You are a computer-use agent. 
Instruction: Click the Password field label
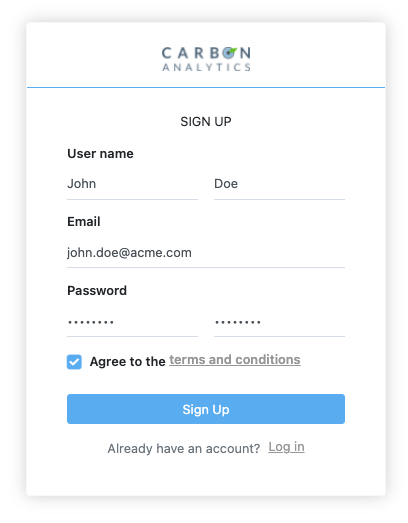point(97,291)
